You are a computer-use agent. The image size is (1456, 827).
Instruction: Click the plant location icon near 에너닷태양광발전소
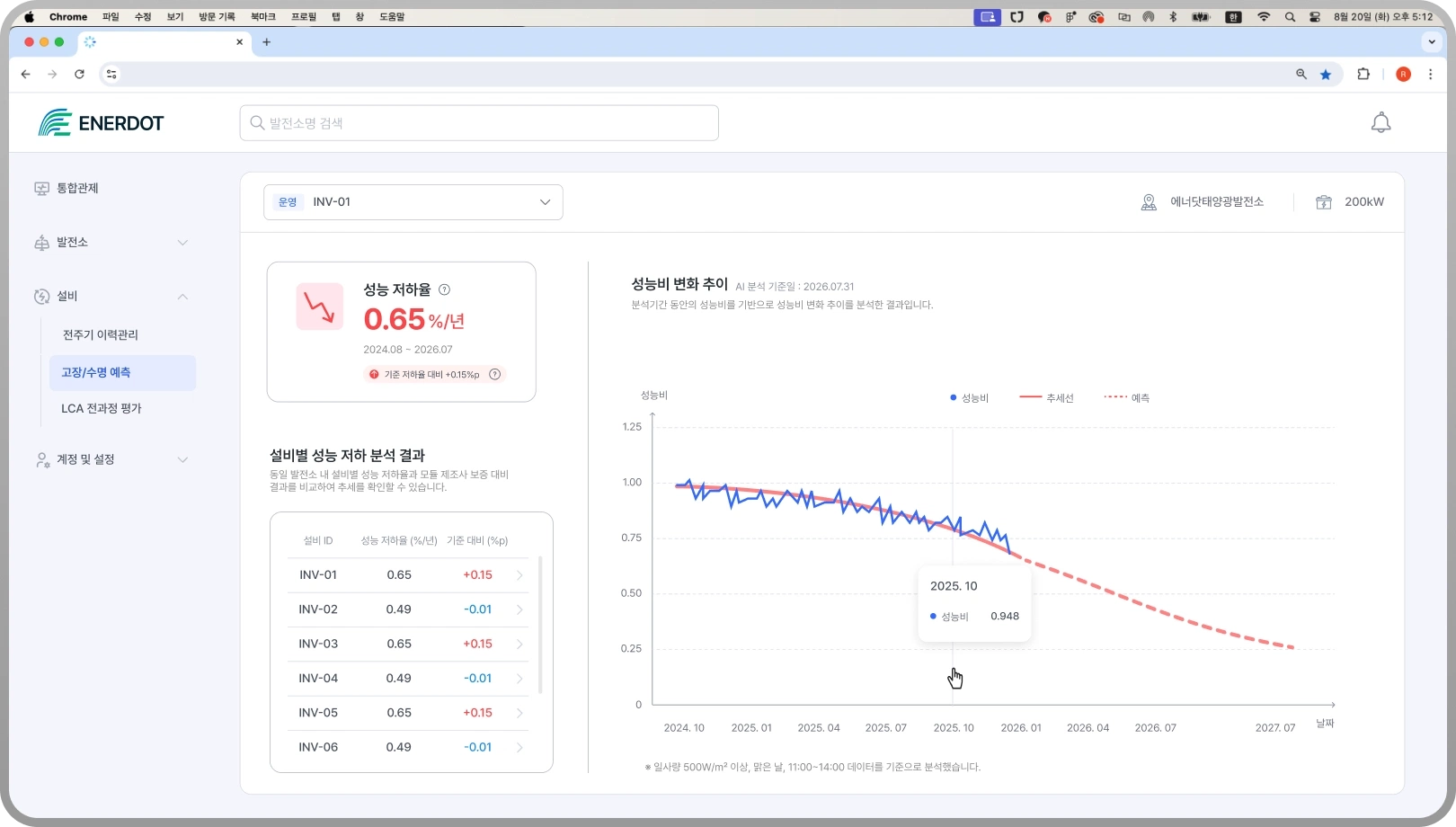click(1149, 202)
